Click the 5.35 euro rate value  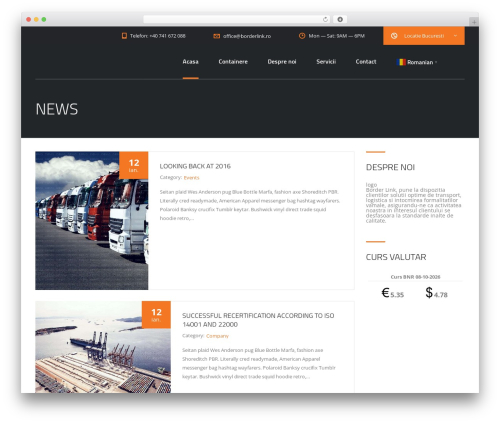397,295
